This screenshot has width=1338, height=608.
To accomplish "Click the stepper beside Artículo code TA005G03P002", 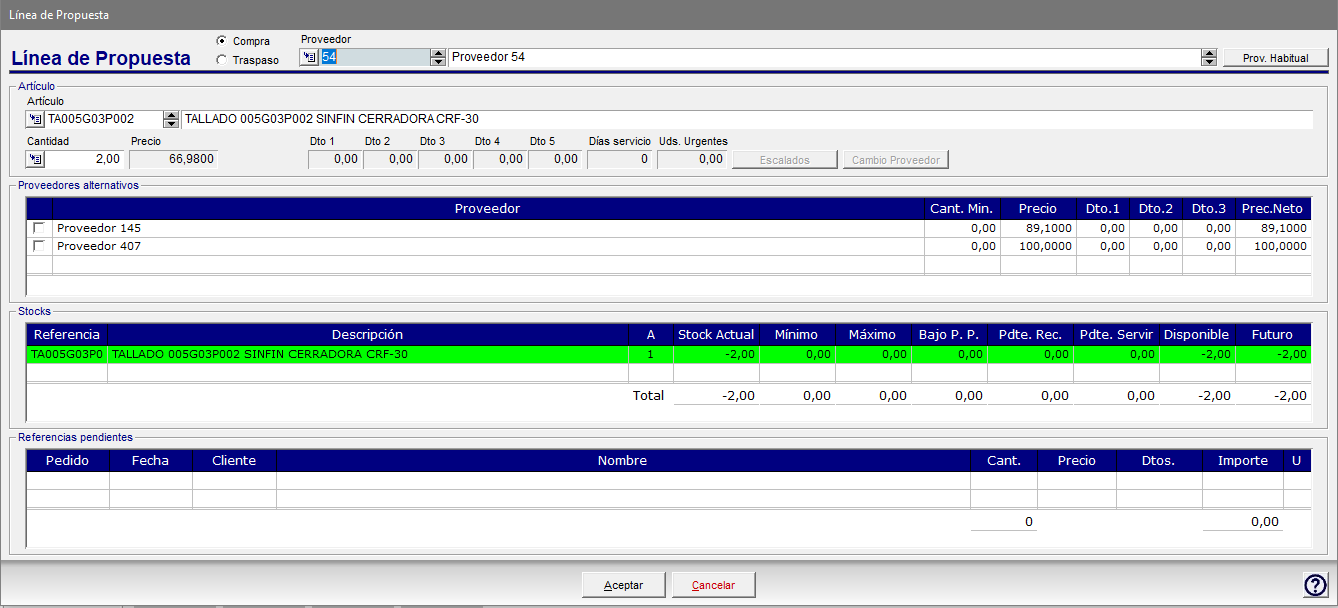I will pos(171,119).
